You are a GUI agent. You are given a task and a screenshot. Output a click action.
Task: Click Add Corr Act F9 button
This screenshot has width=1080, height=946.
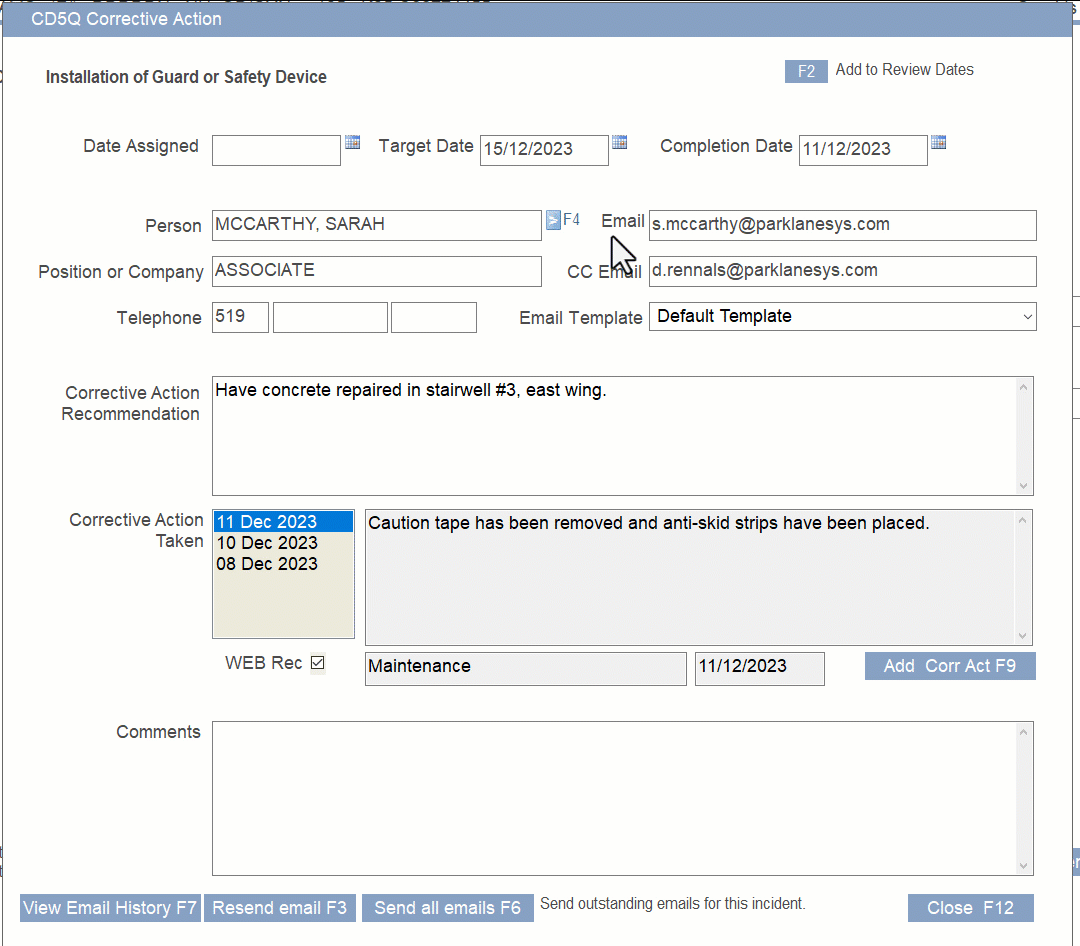pyautogui.click(x=949, y=666)
